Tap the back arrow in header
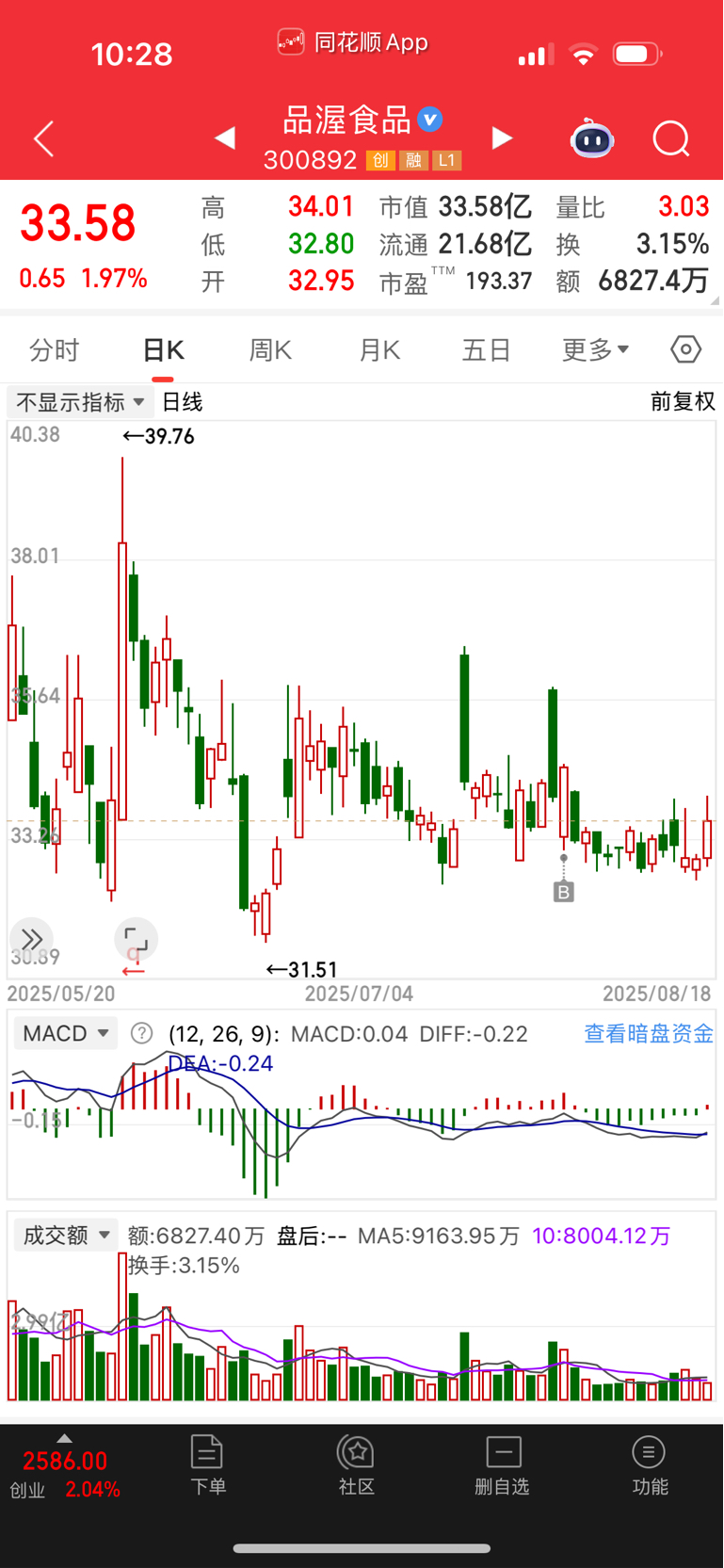The width and height of the screenshot is (724, 1568). (x=44, y=139)
